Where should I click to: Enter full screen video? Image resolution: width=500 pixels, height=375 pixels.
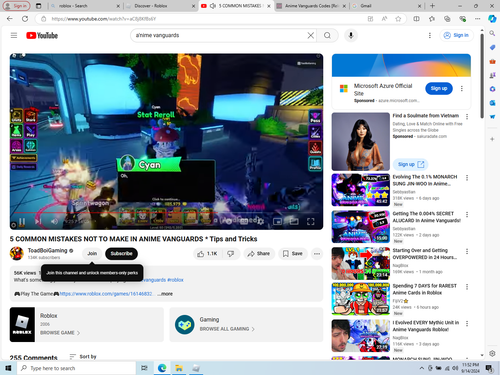pos(310,221)
